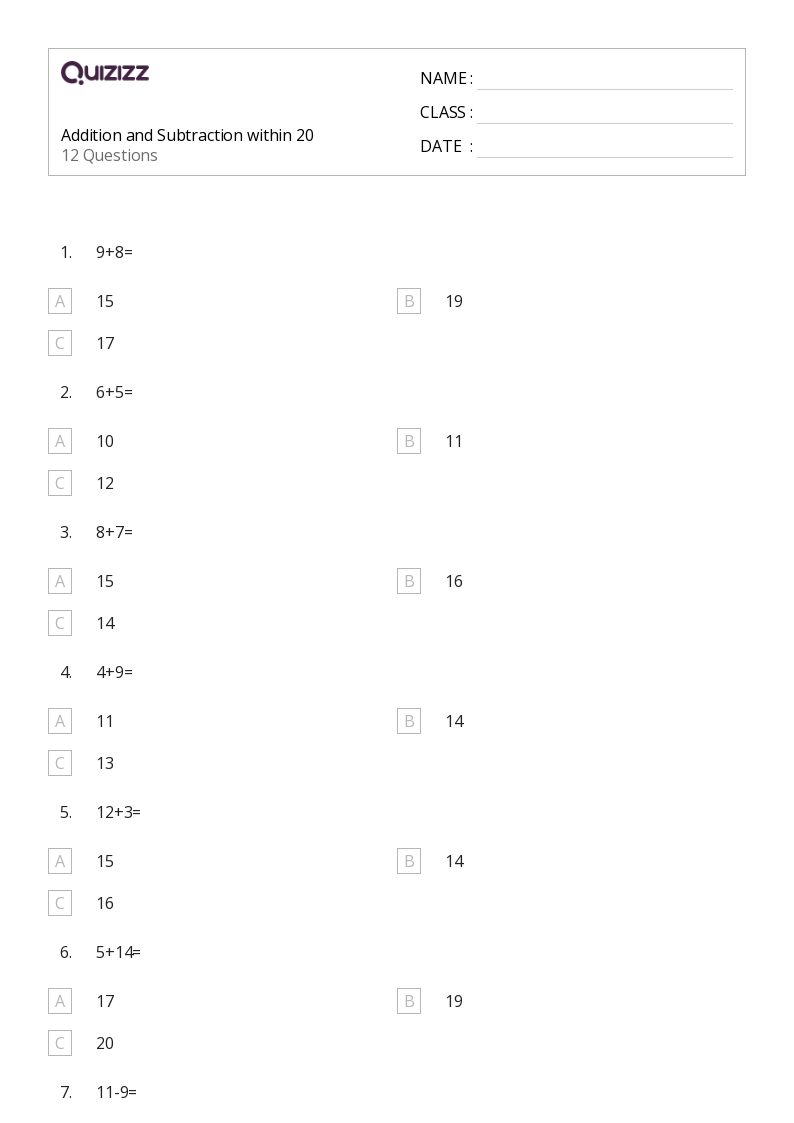
Task: Select answer box A for 6+5 (10)
Action: pyautogui.click(x=60, y=441)
